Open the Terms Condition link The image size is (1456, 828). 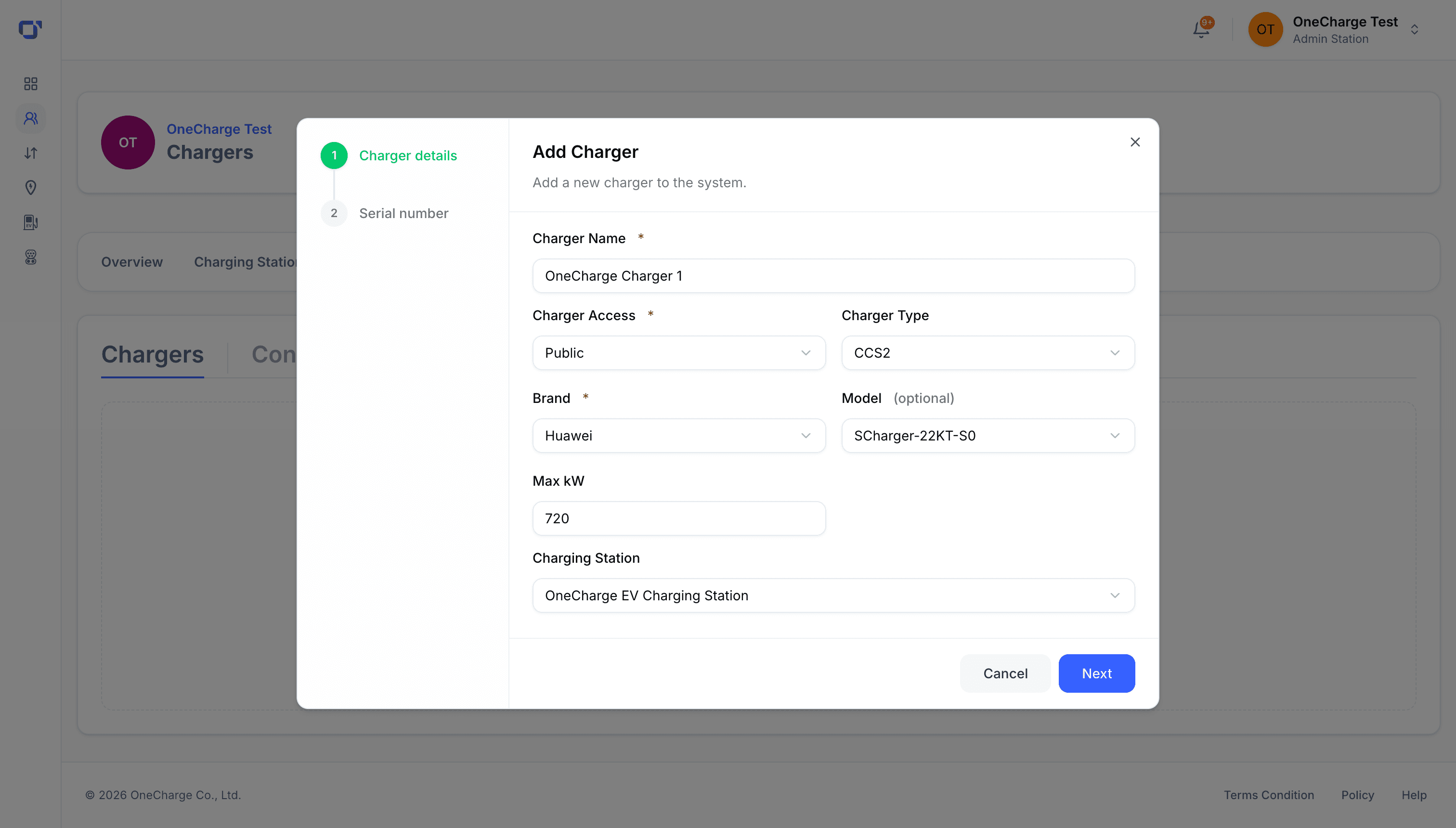pos(1269,795)
